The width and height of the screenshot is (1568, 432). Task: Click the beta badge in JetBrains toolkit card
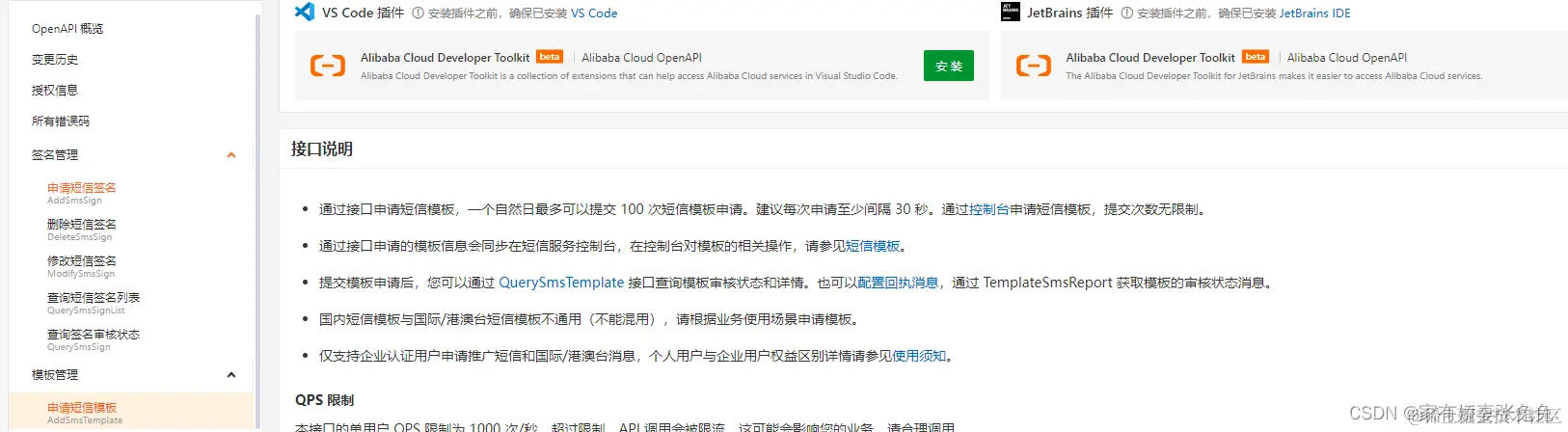(1256, 57)
